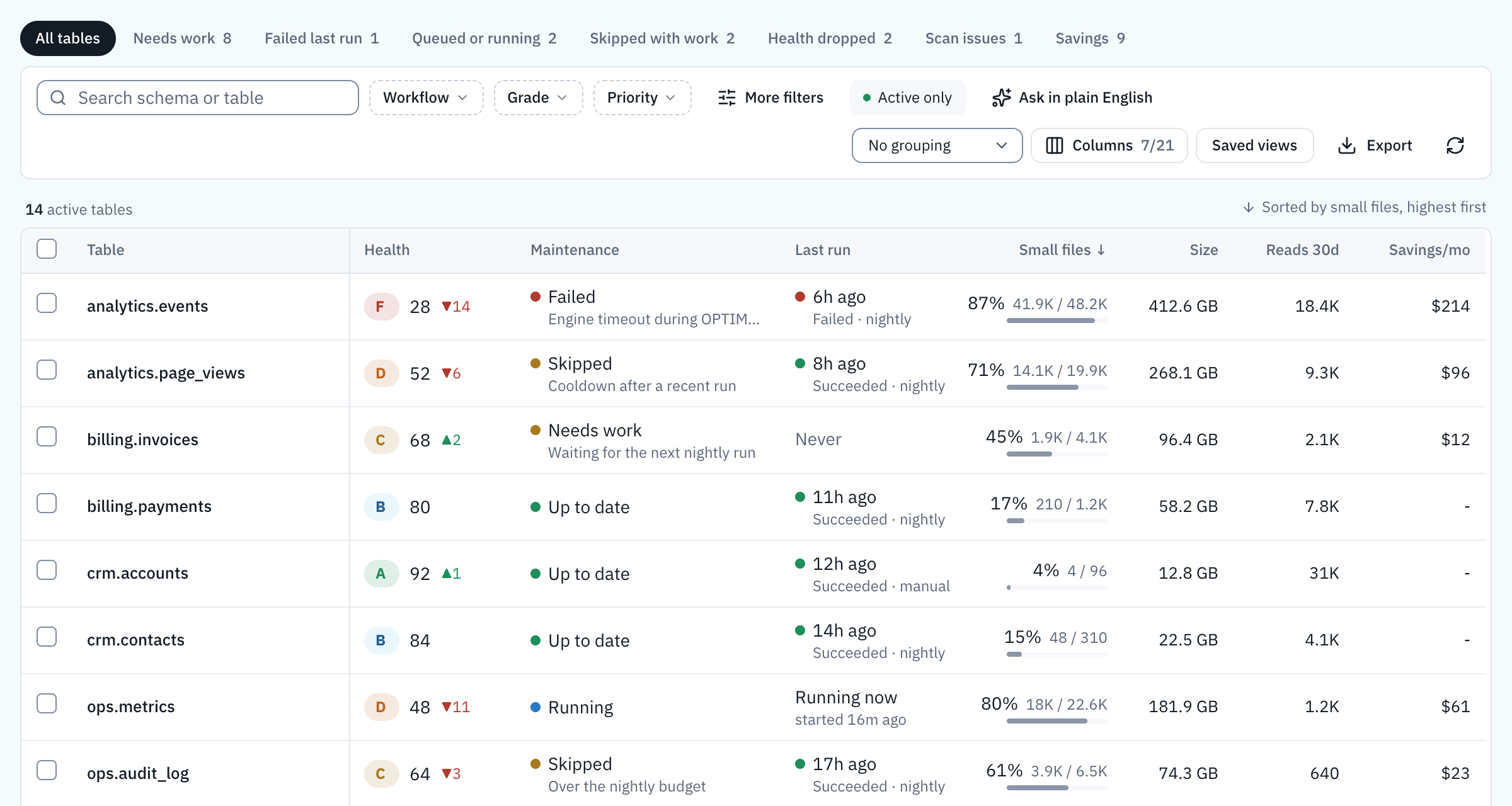Click the A grade badge for crm.accounts

click(x=381, y=574)
